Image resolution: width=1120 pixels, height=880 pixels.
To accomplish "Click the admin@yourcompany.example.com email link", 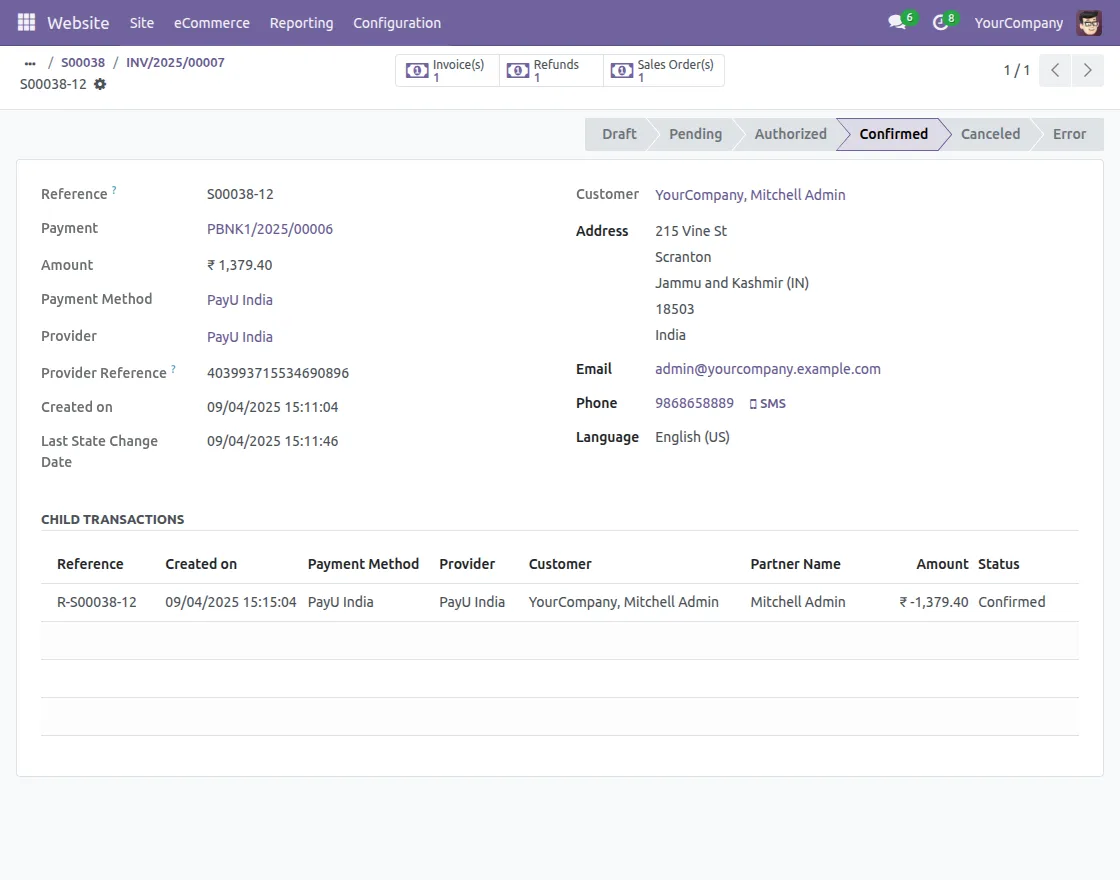I will (x=768, y=369).
